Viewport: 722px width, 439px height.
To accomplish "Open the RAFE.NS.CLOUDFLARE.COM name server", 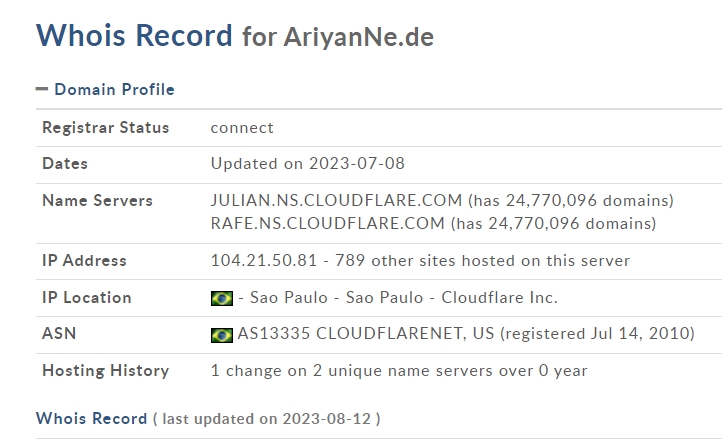I will [x=327, y=223].
